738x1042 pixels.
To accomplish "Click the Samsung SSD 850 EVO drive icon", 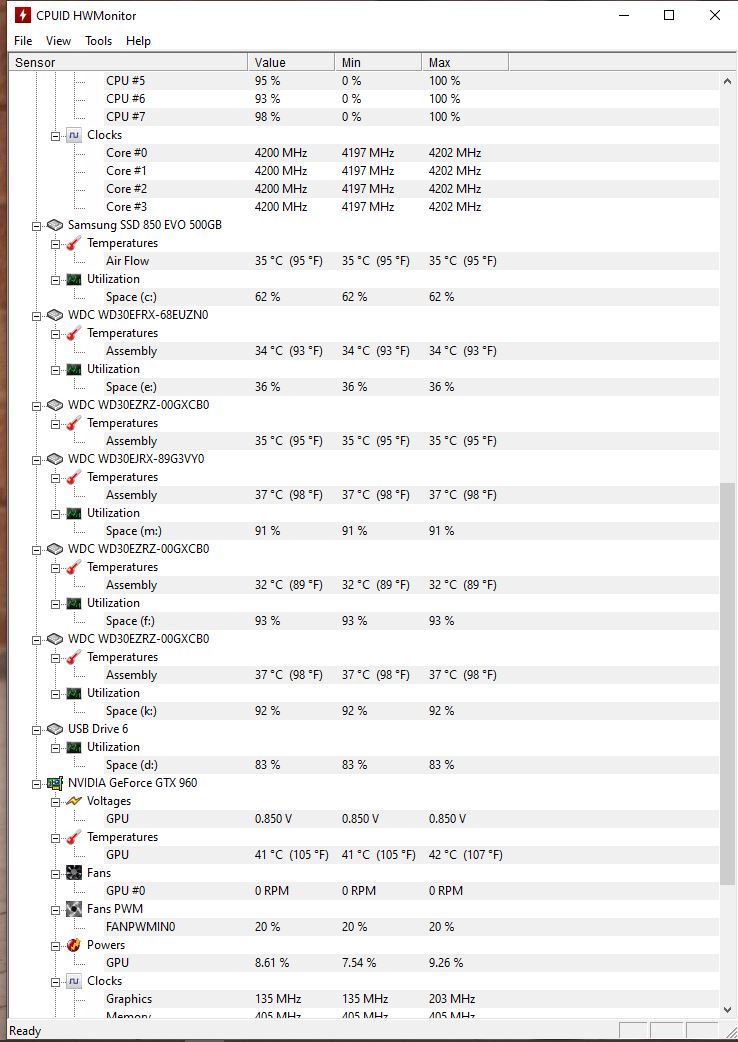I will pos(55,225).
